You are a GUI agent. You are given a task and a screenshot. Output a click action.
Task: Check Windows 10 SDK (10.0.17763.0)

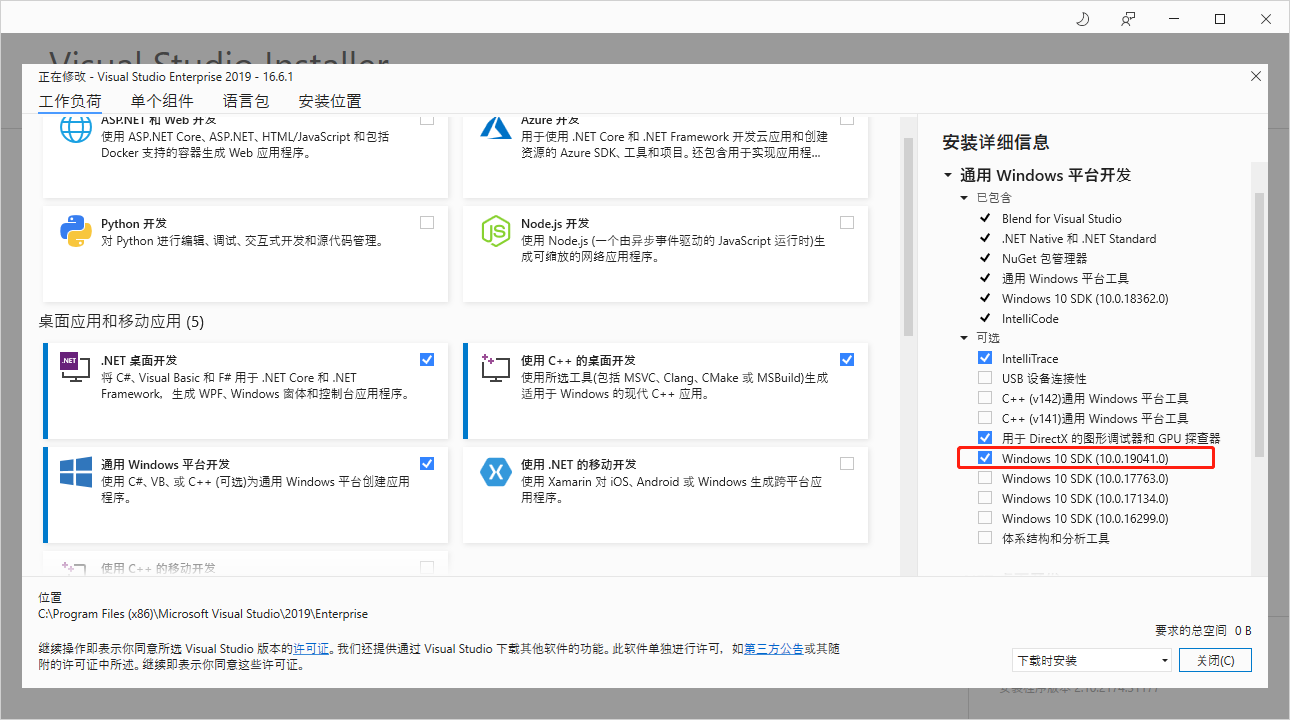coord(985,478)
